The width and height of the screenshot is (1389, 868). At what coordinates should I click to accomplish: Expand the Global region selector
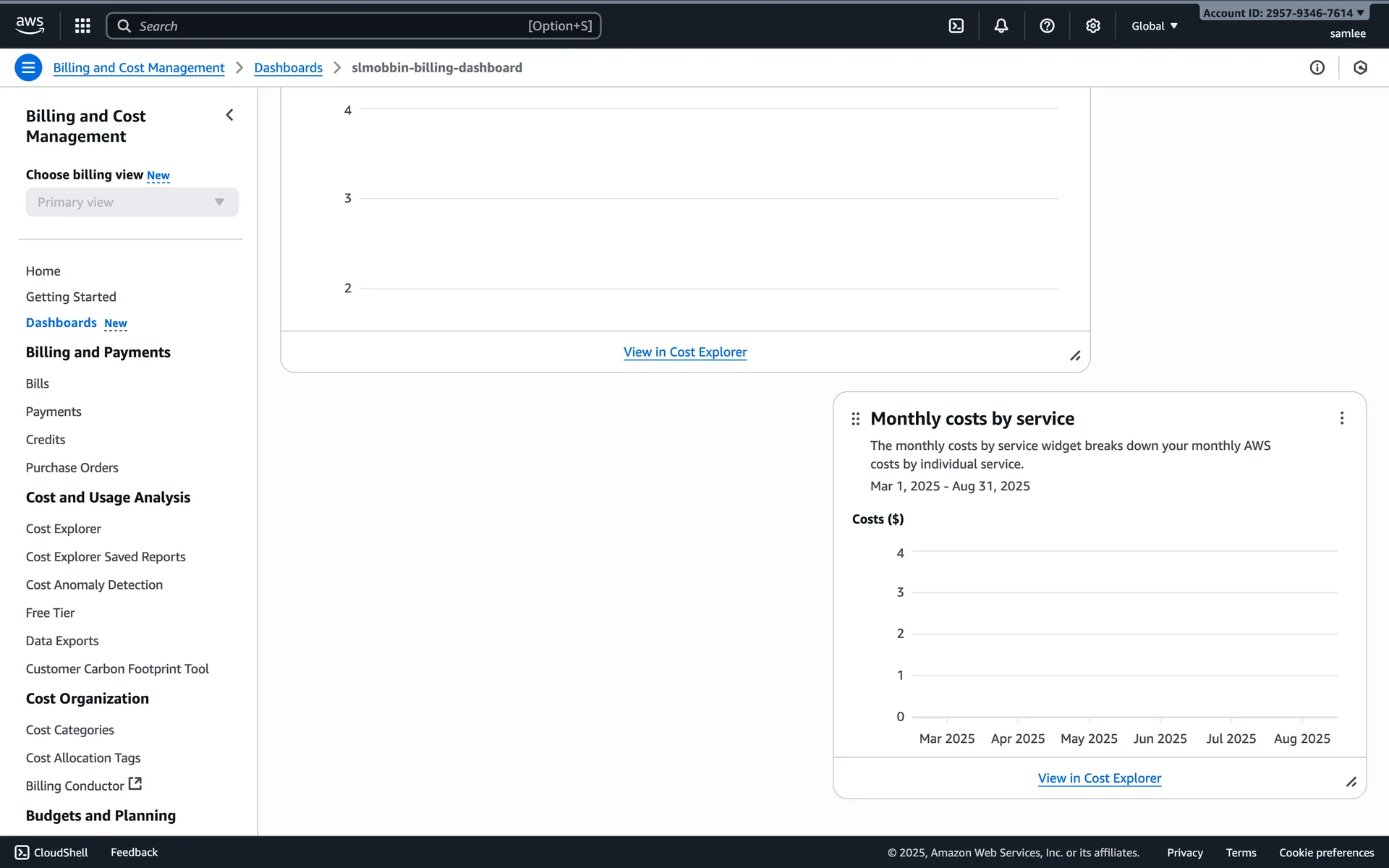1155,26
